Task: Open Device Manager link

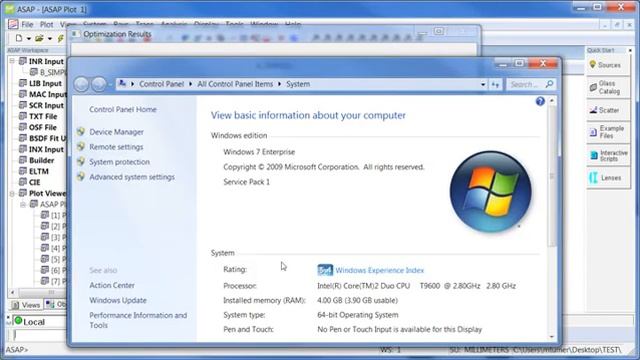Action: click(x=116, y=132)
